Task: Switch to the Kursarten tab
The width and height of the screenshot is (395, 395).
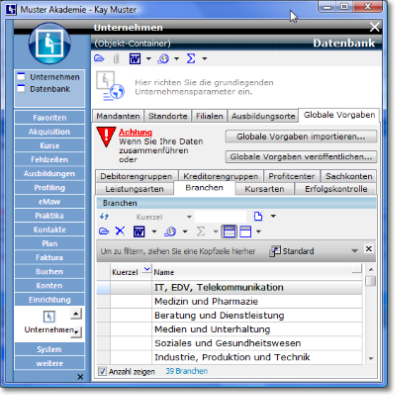Action: 264,189
